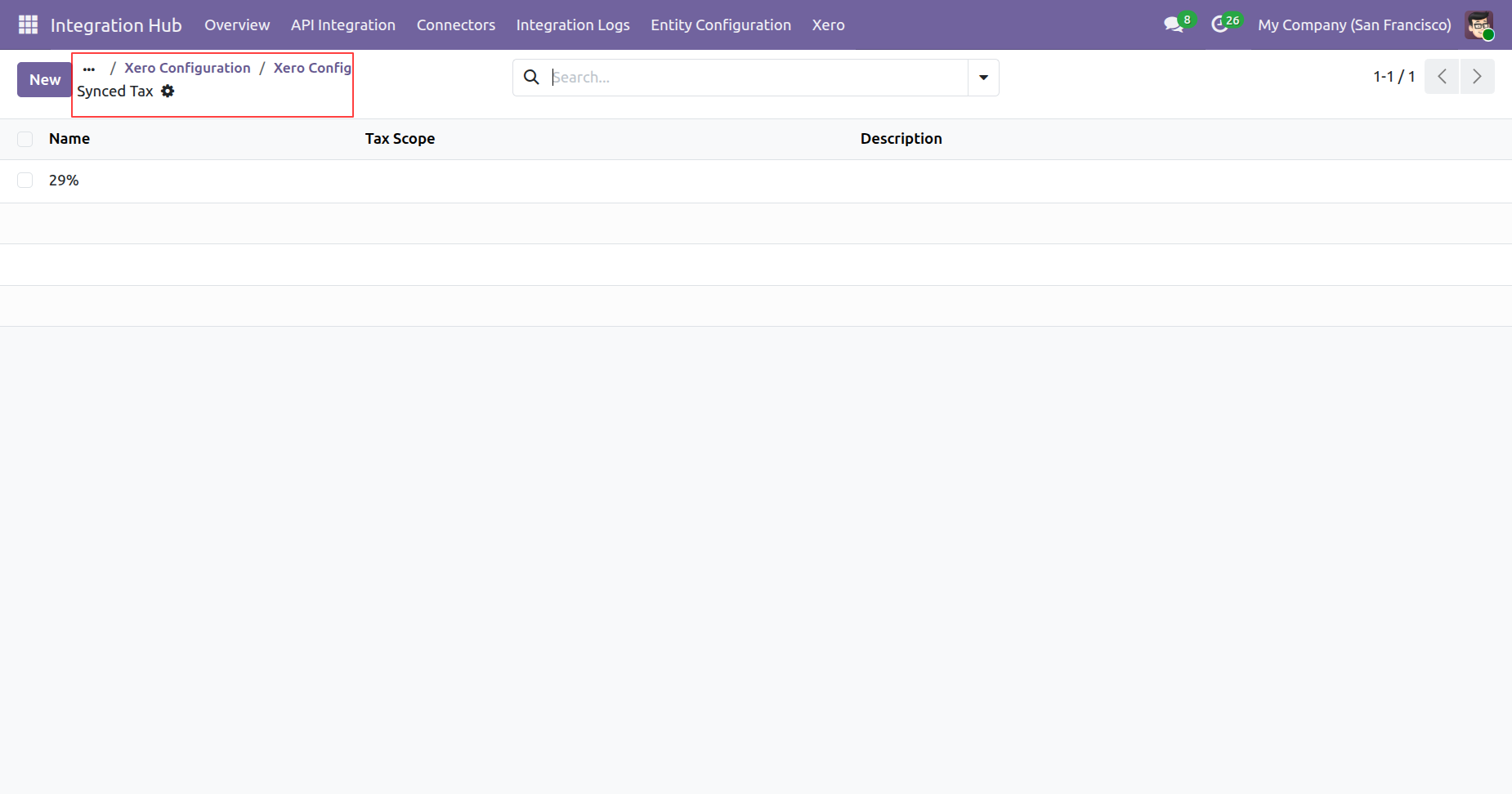Open the Xero menu
Image resolution: width=1512 pixels, height=794 pixels.
(x=829, y=25)
